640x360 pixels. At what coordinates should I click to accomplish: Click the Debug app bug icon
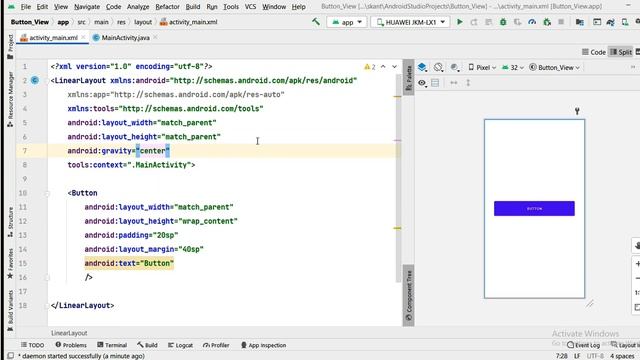click(x=503, y=22)
